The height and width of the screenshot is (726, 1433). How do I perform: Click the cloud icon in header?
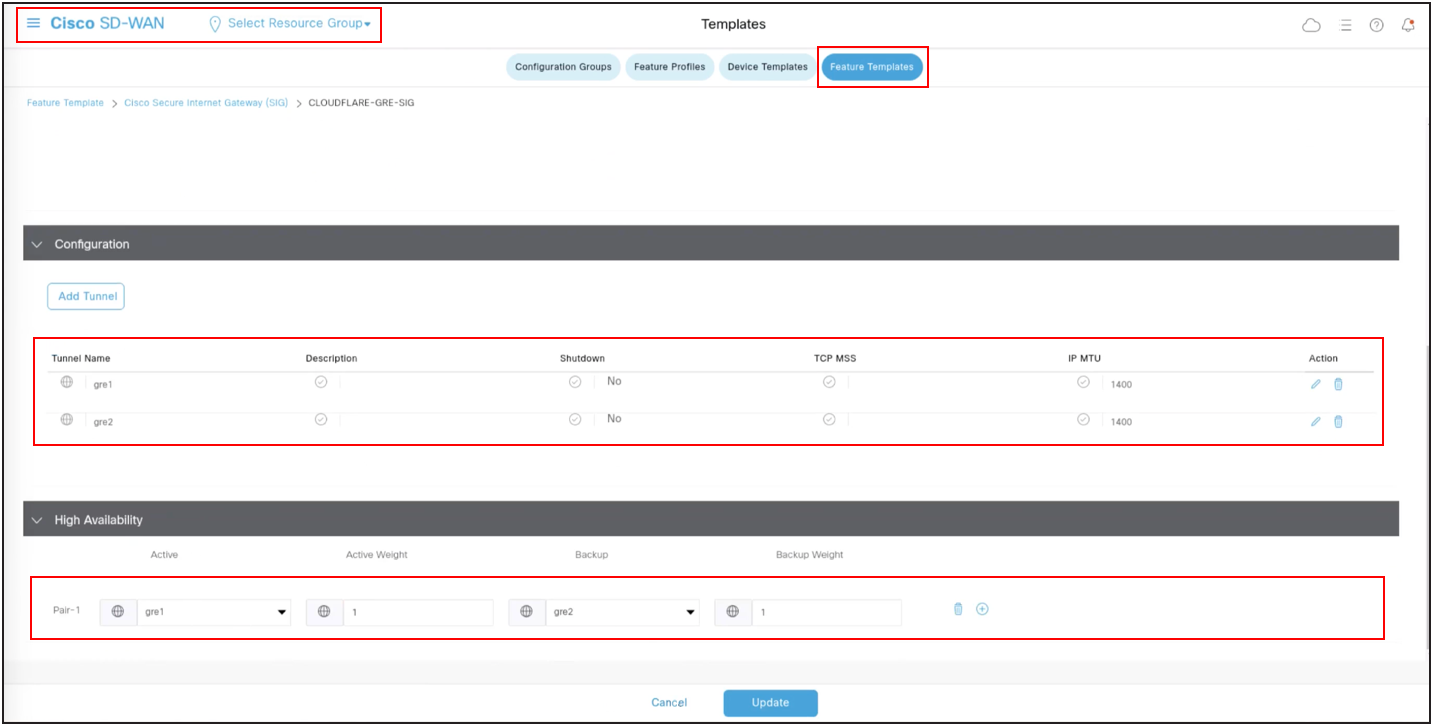(1311, 25)
